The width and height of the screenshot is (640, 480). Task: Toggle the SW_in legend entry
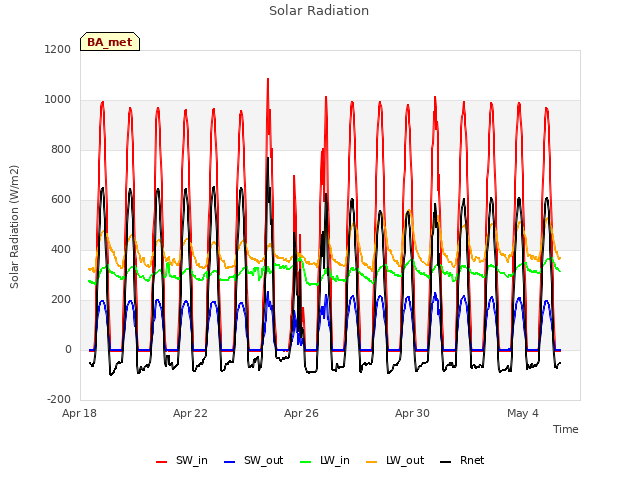click(182, 461)
